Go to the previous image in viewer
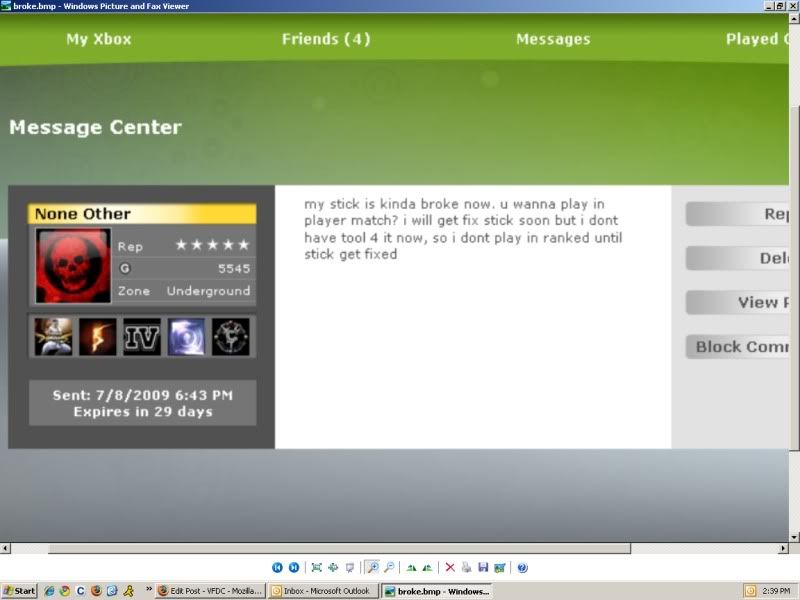This screenshot has width=800, height=600. pyautogui.click(x=277, y=567)
